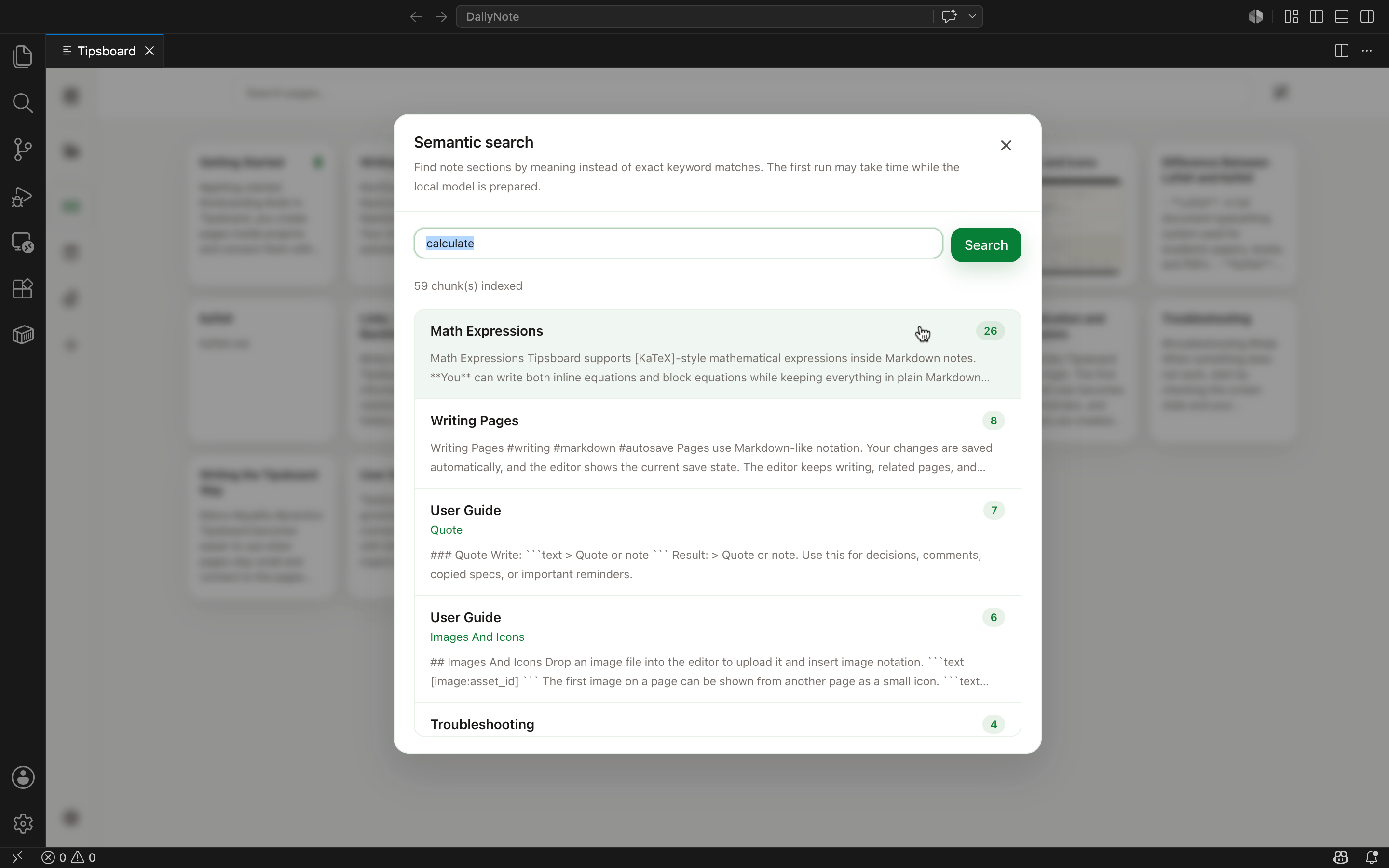Viewport: 1389px width, 868px height.
Task: Open the Writing Pages result
Action: point(717,444)
